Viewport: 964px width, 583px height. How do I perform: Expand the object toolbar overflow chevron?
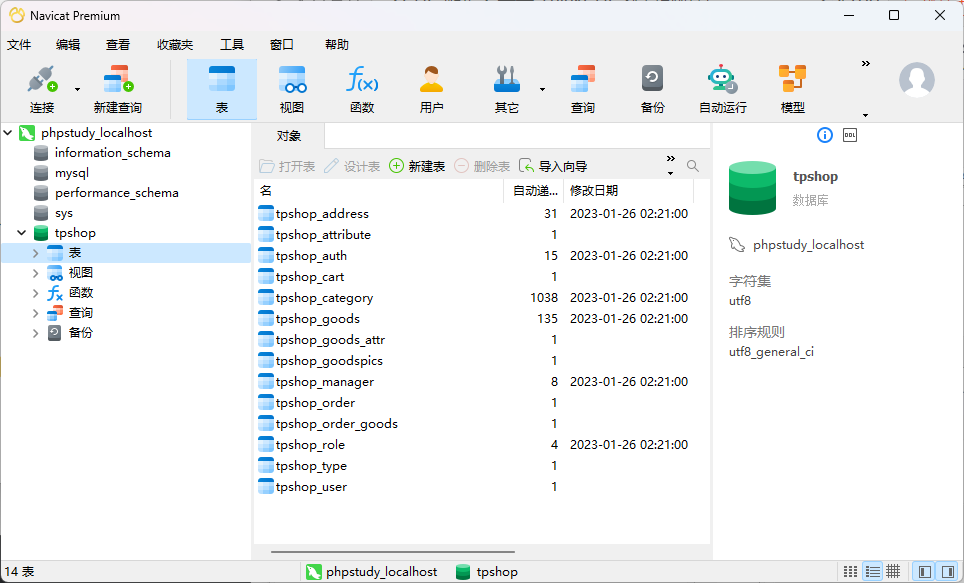pos(670,159)
